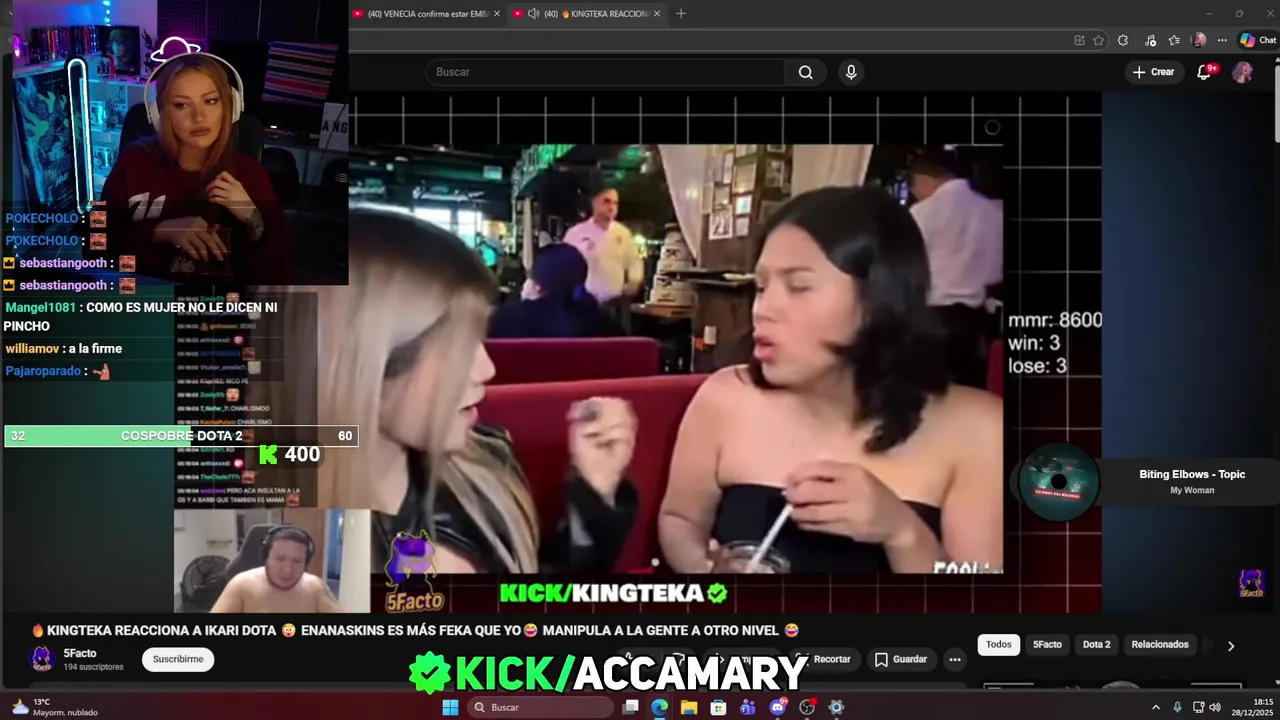Screen dimensions: 1280x720
Task: Open browser extensions icon
Action: tap(1123, 40)
